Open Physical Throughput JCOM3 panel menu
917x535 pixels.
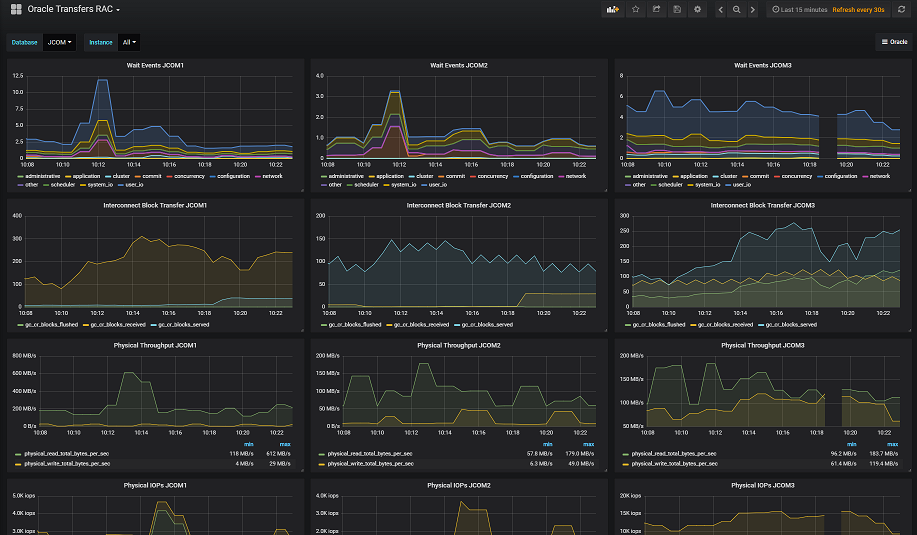point(763,345)
